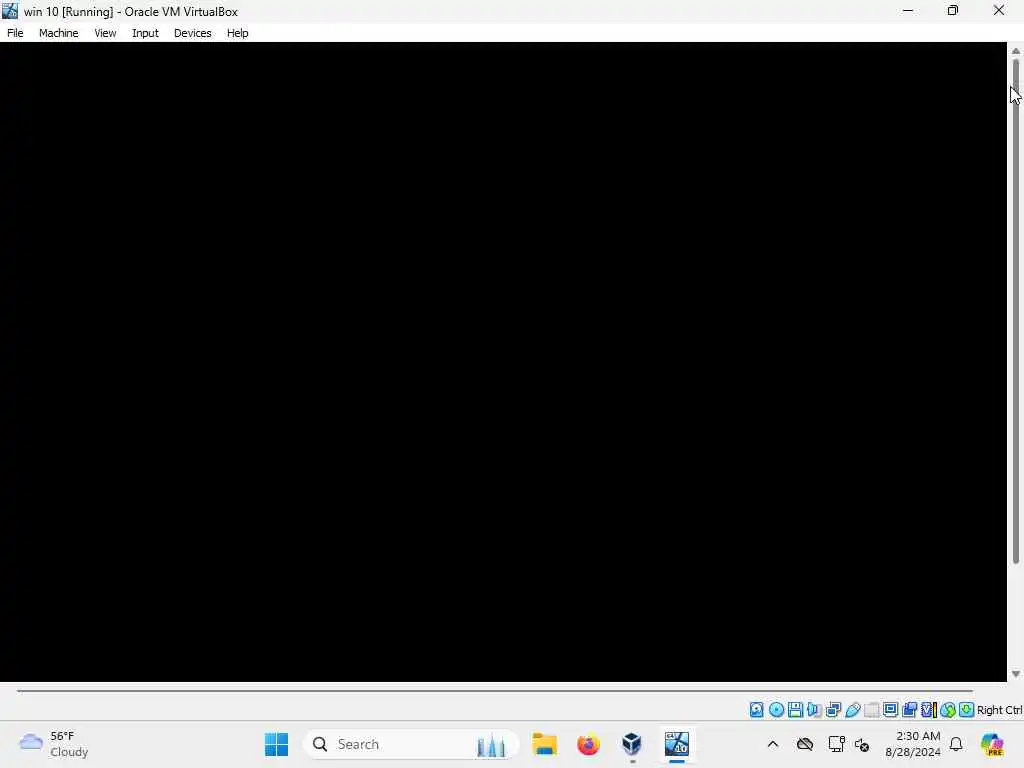The height and width of the screenshot is (768, 1024).
Task: Open the Windows Start menu
Action: coord(277,744)
